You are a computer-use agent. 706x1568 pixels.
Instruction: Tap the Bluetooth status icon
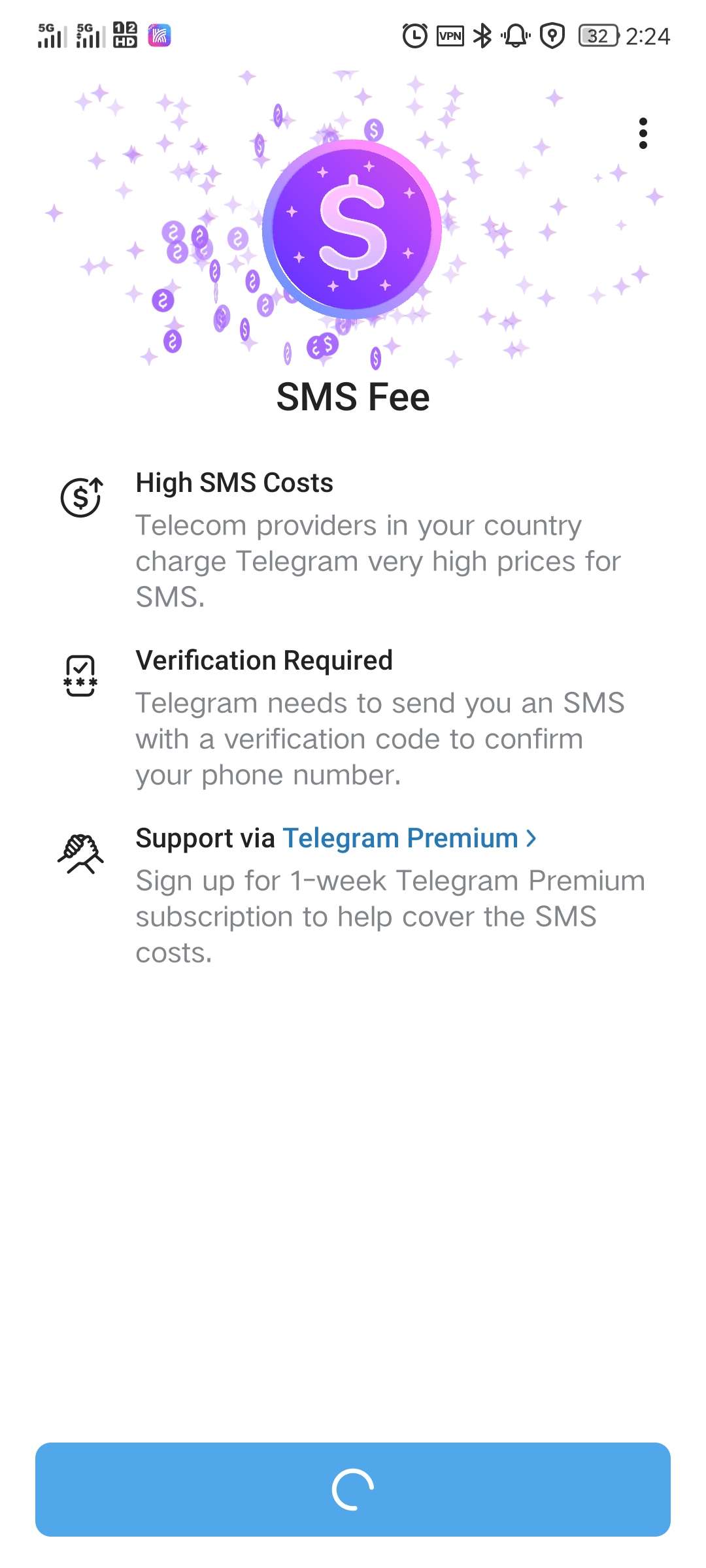tap(482, 35)
